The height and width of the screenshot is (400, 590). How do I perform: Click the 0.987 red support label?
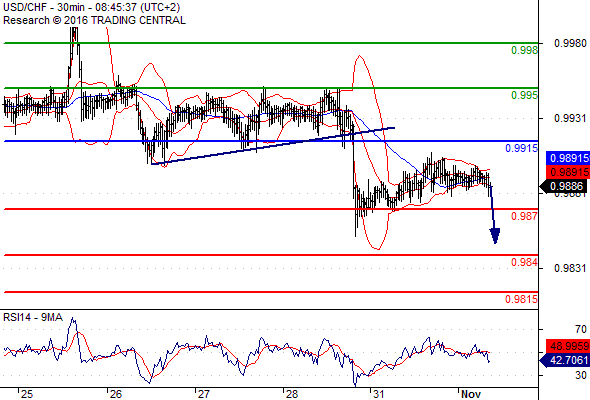pos(524,216)
